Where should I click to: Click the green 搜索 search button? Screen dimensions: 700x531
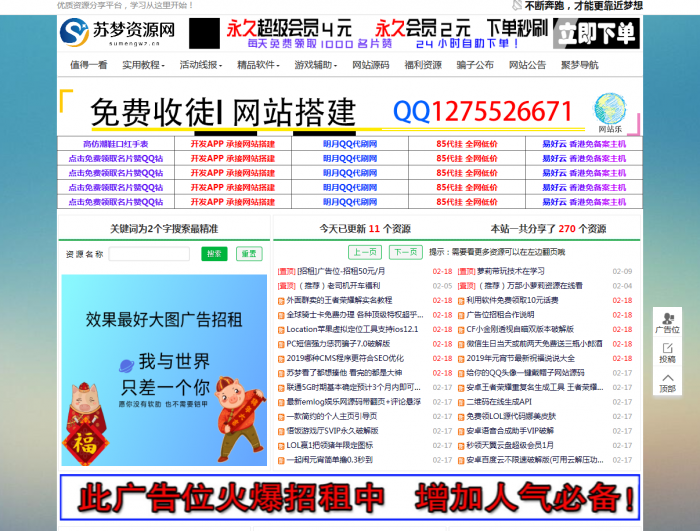pyautogui.click(x=214, y=254)
